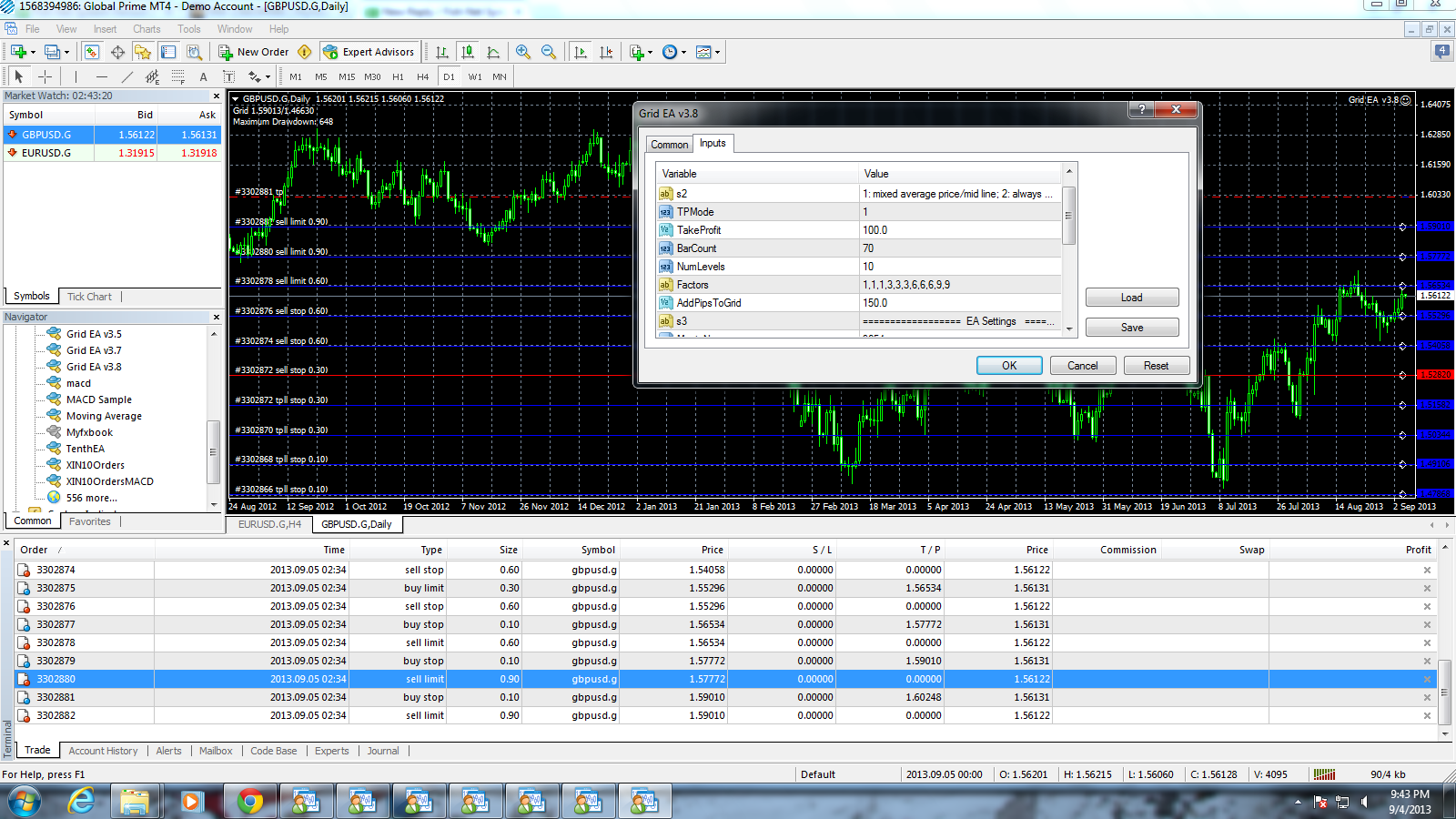Click down arrow of Inputs list scrollbar
This screenshot has width=1456, height=819.
[x=1069, y=329]
